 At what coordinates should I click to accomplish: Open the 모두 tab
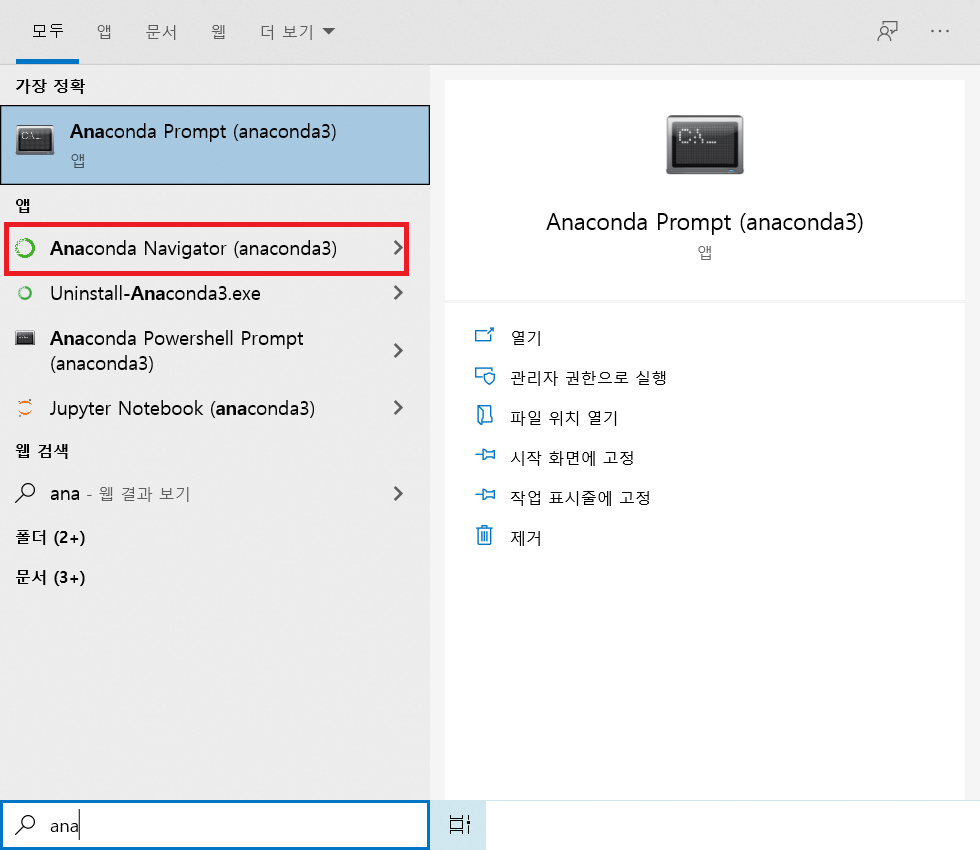coord(48,31)
